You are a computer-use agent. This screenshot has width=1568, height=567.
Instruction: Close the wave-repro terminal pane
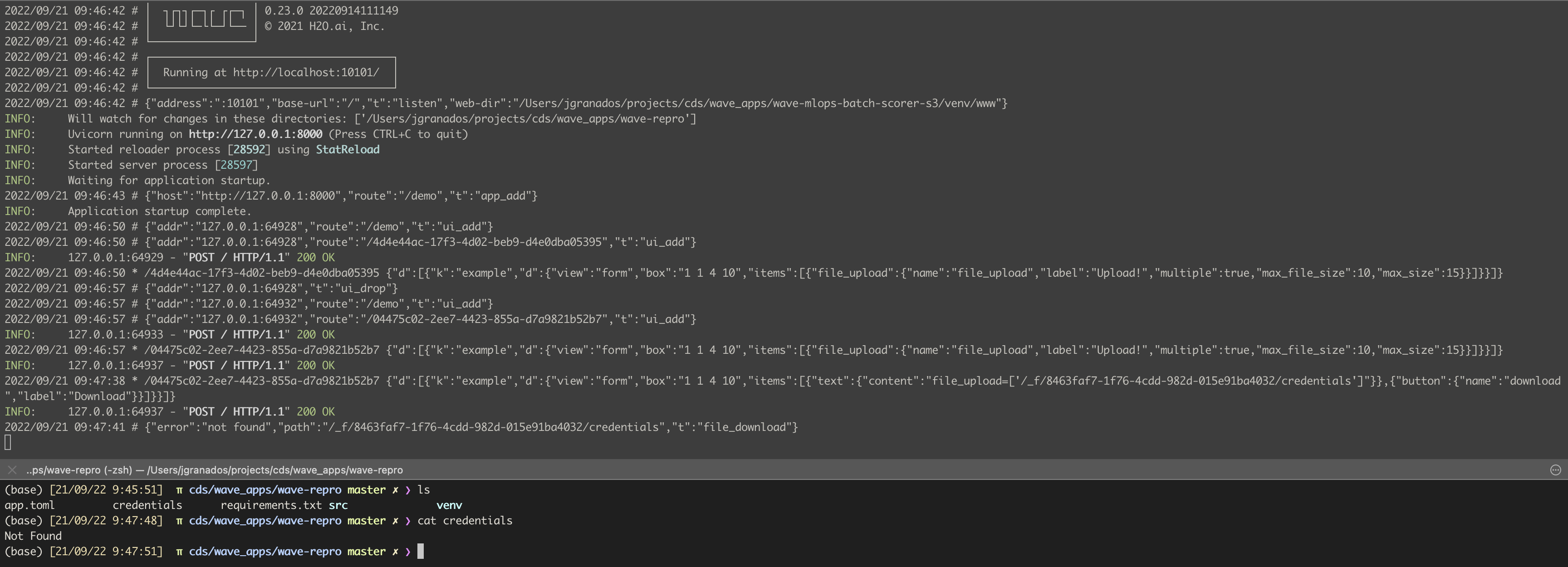[12, 469]
